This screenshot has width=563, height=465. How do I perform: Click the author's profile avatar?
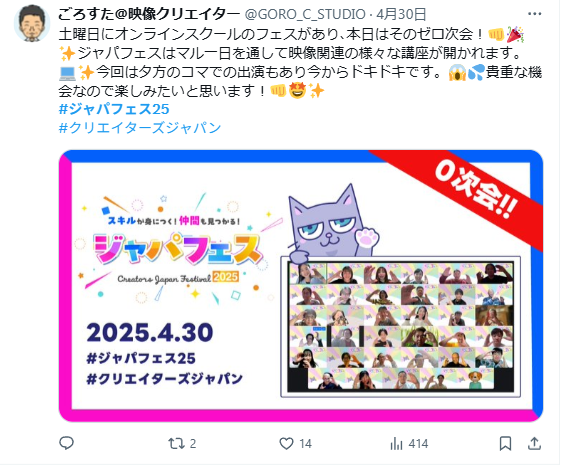coord(32,23)
